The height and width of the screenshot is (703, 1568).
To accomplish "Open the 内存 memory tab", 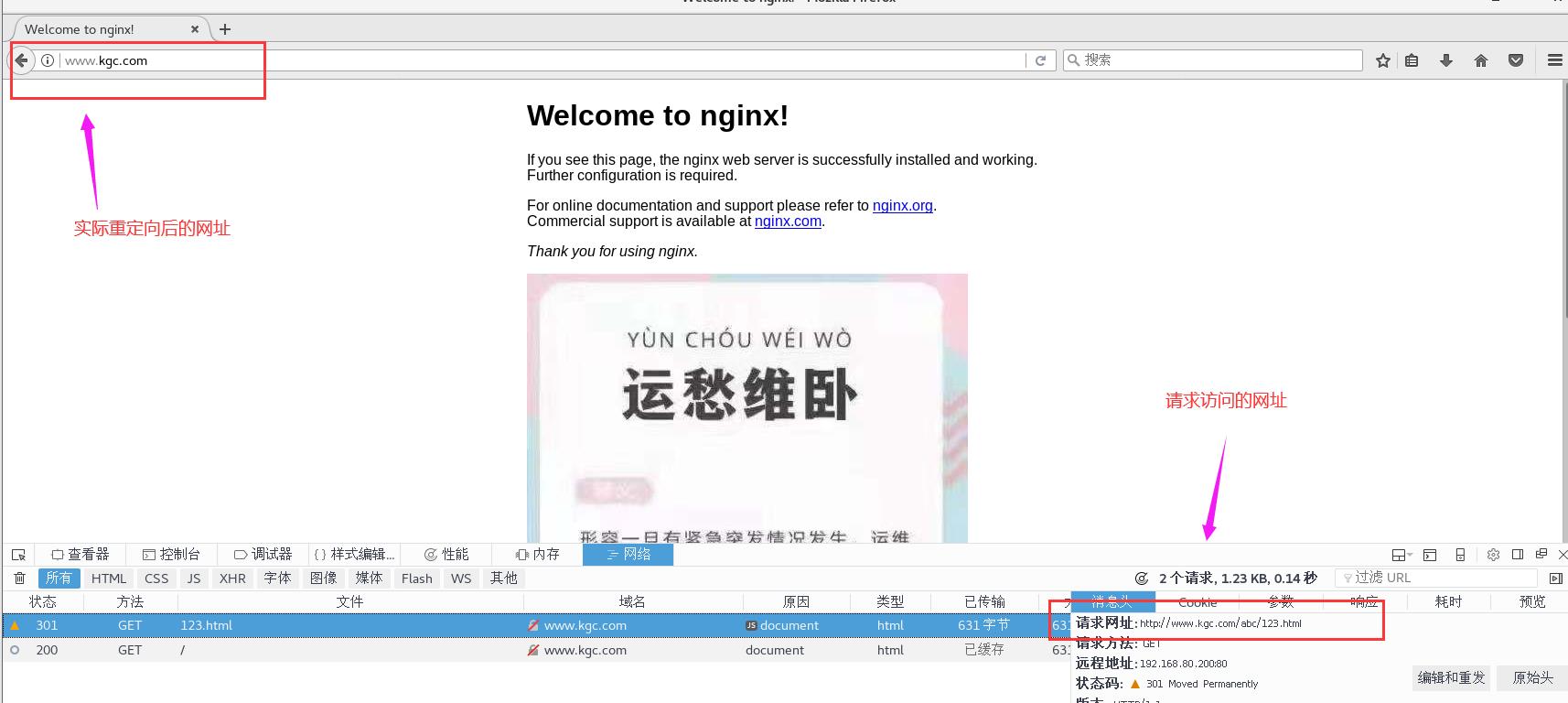I will [x=537, y=555].
